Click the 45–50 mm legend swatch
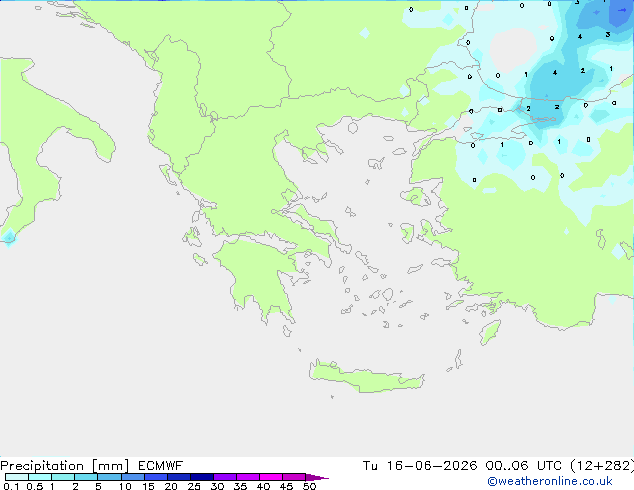Screen dimensions: 634x490 (294, 477)
